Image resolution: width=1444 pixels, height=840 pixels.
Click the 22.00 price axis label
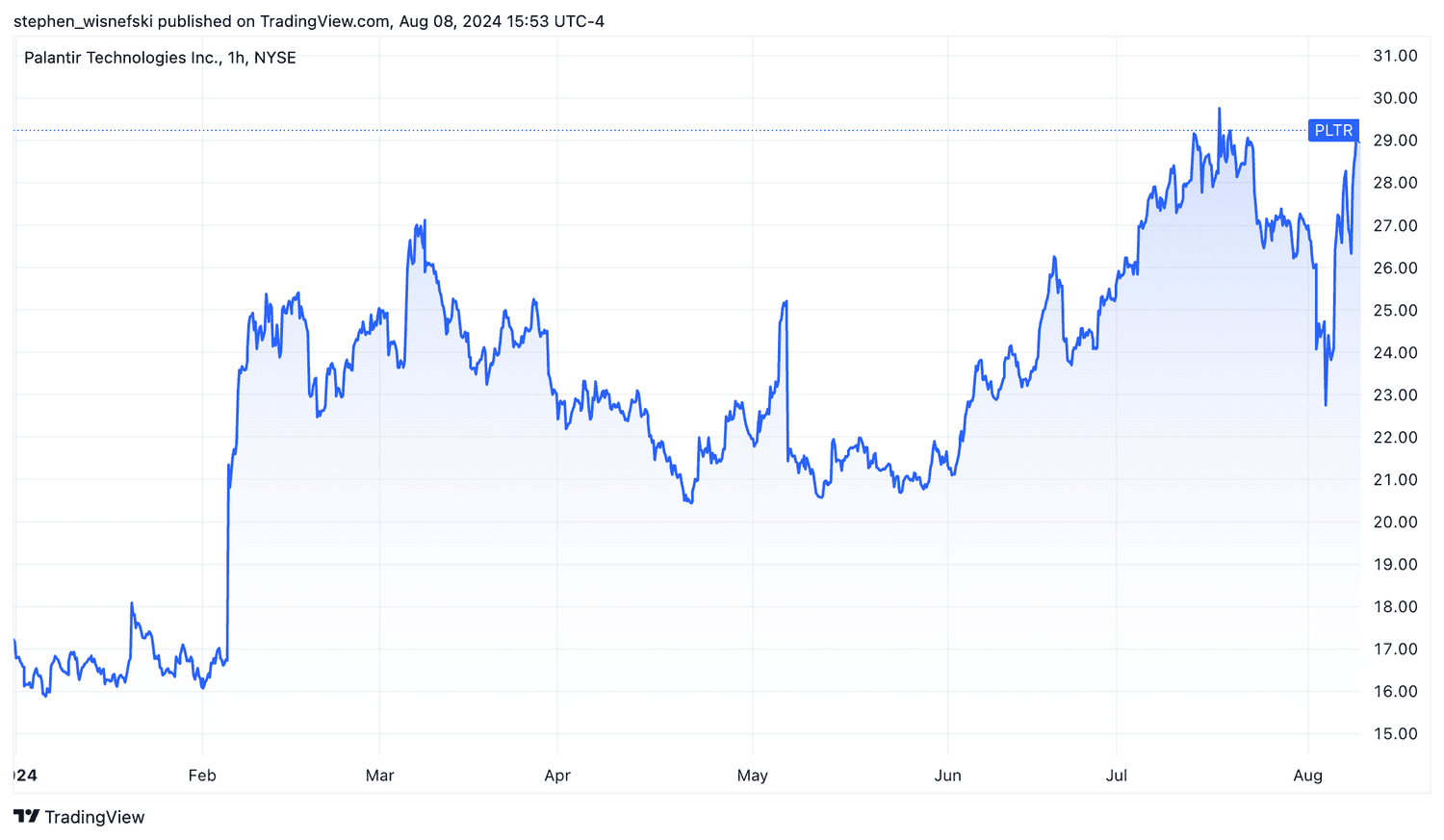[x=1395, y=437]
